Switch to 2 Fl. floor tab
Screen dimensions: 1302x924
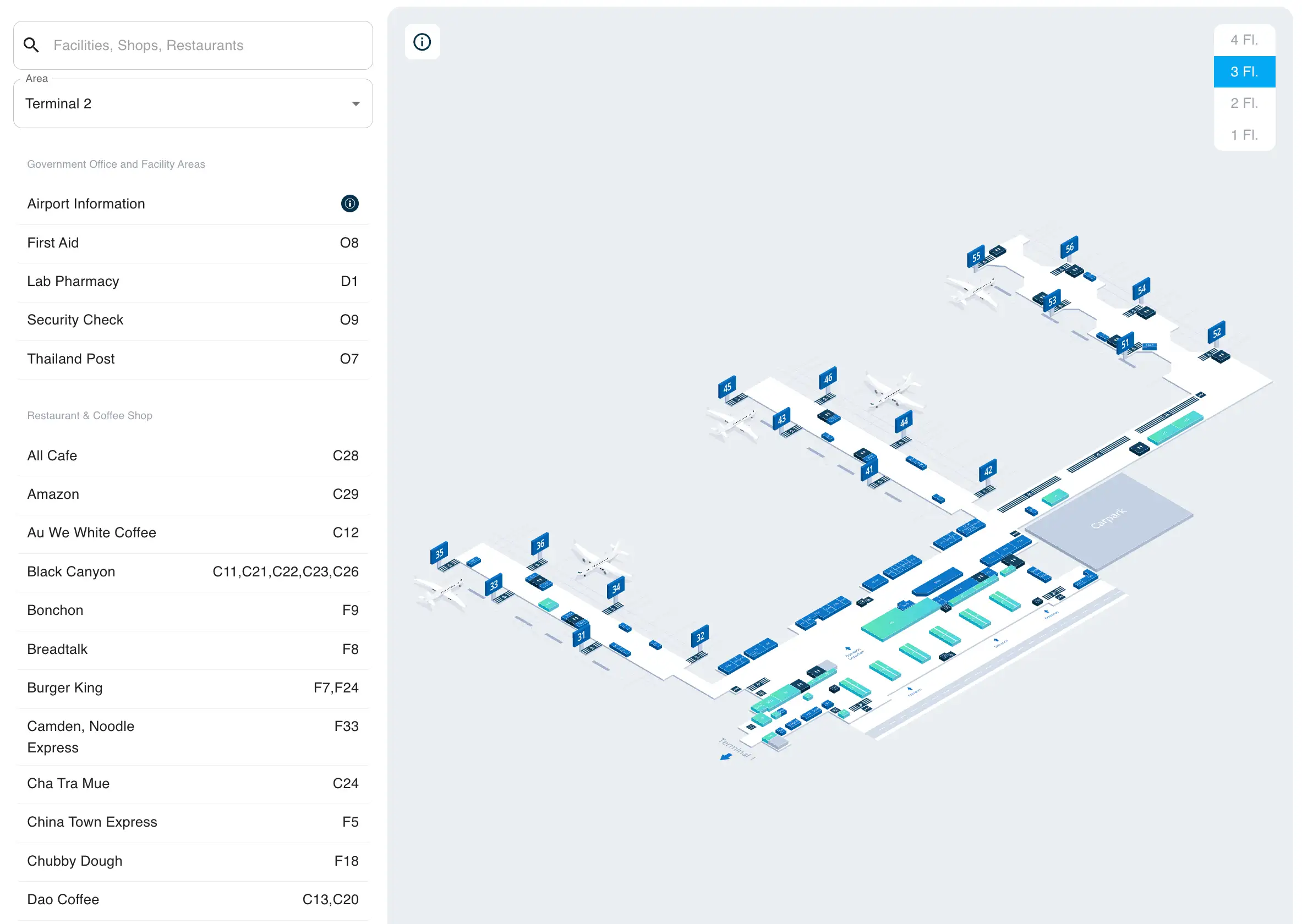point(1244,103)
